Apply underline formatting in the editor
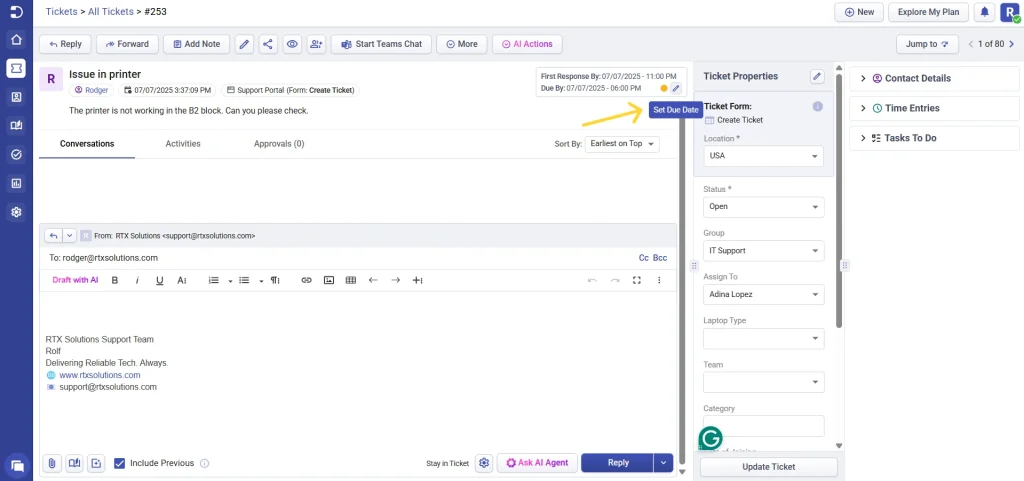This screenshot has height=481, width=1024. (x=159, y=280)
